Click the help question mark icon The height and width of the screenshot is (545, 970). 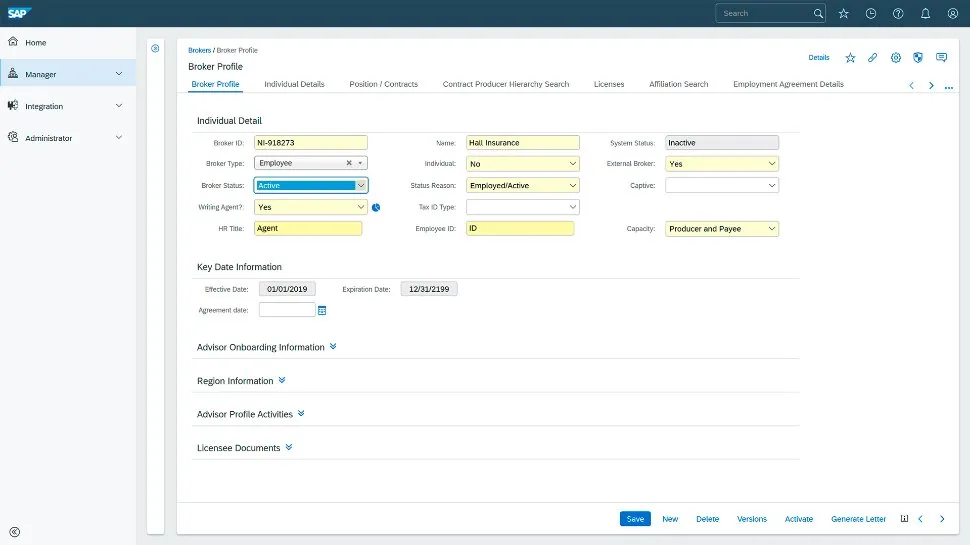898,13
